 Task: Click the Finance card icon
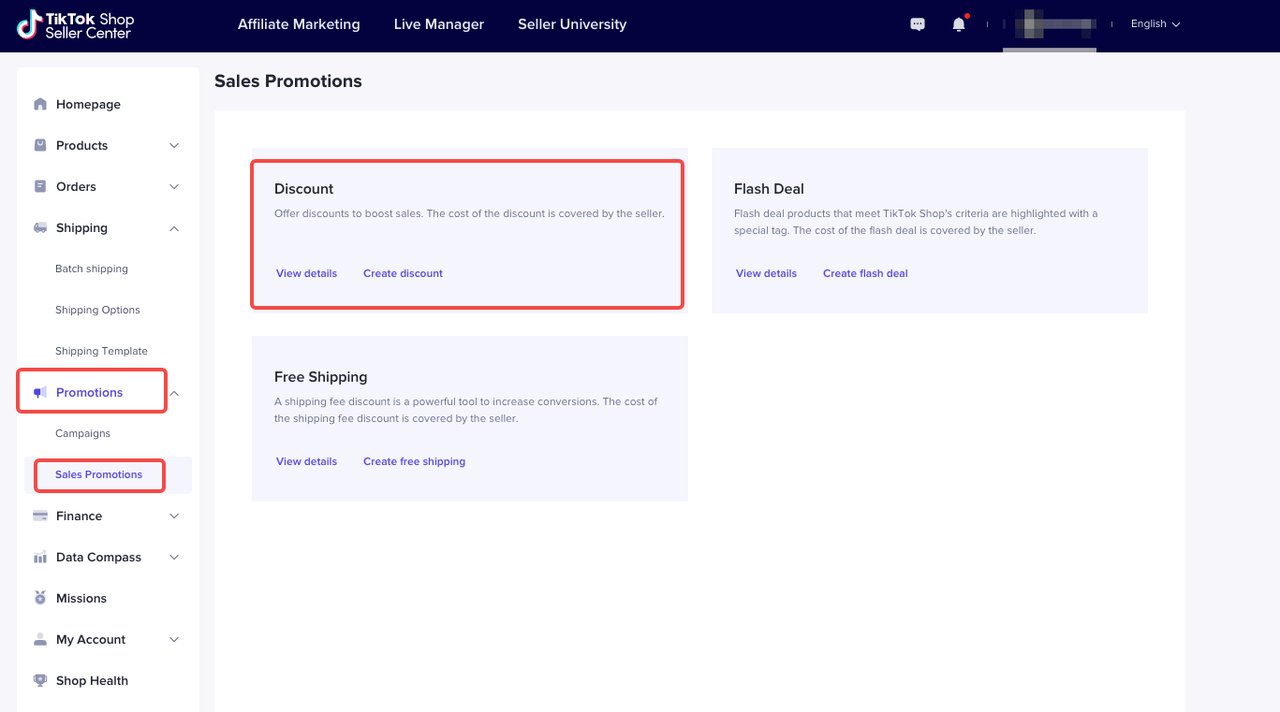click(x=40, y=516)
